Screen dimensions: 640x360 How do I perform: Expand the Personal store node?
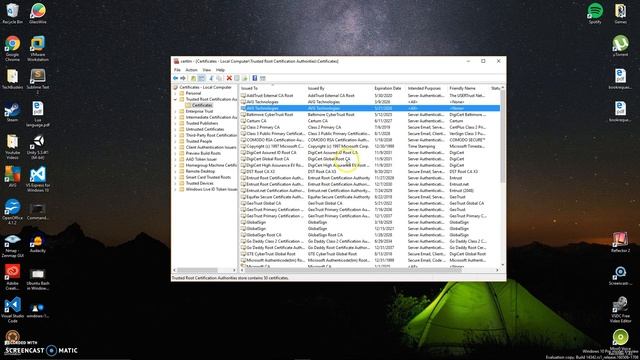click(176, 93)
